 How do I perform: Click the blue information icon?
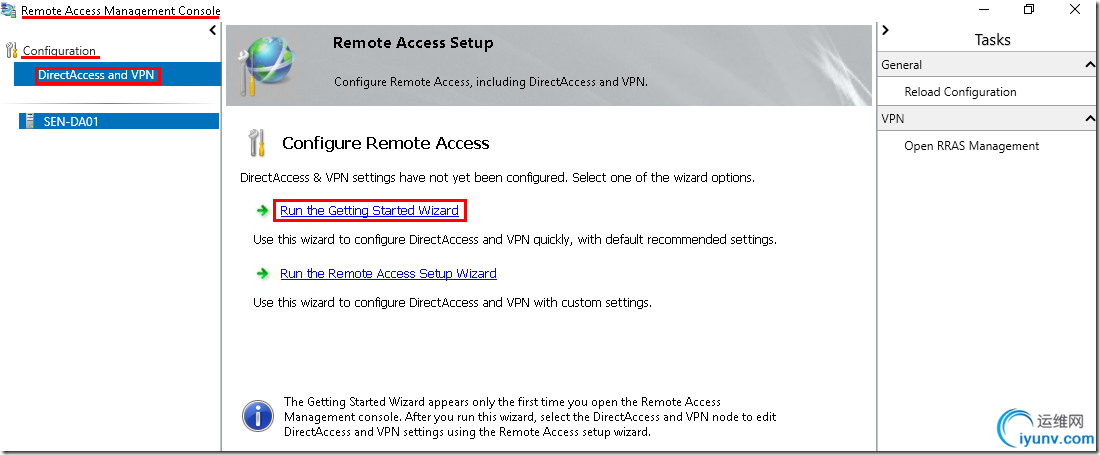[x=256, y=415]
